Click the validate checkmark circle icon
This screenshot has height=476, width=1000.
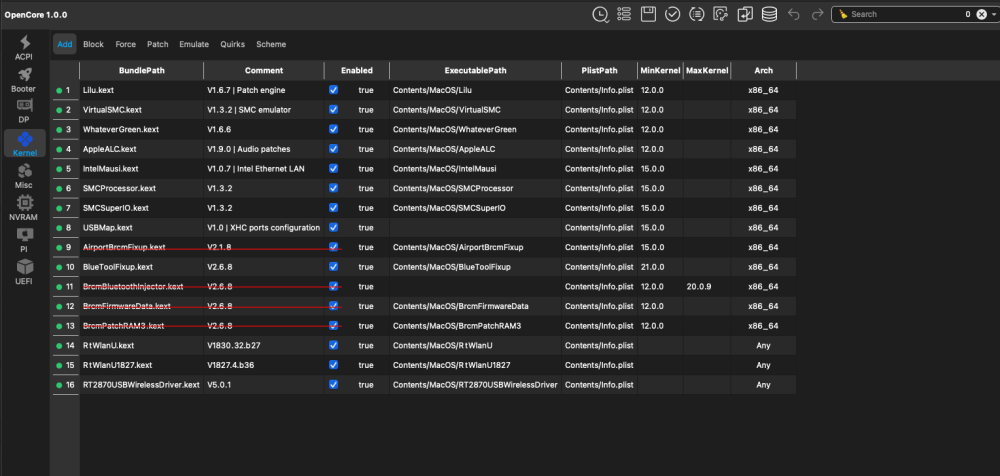pos(672,14)
